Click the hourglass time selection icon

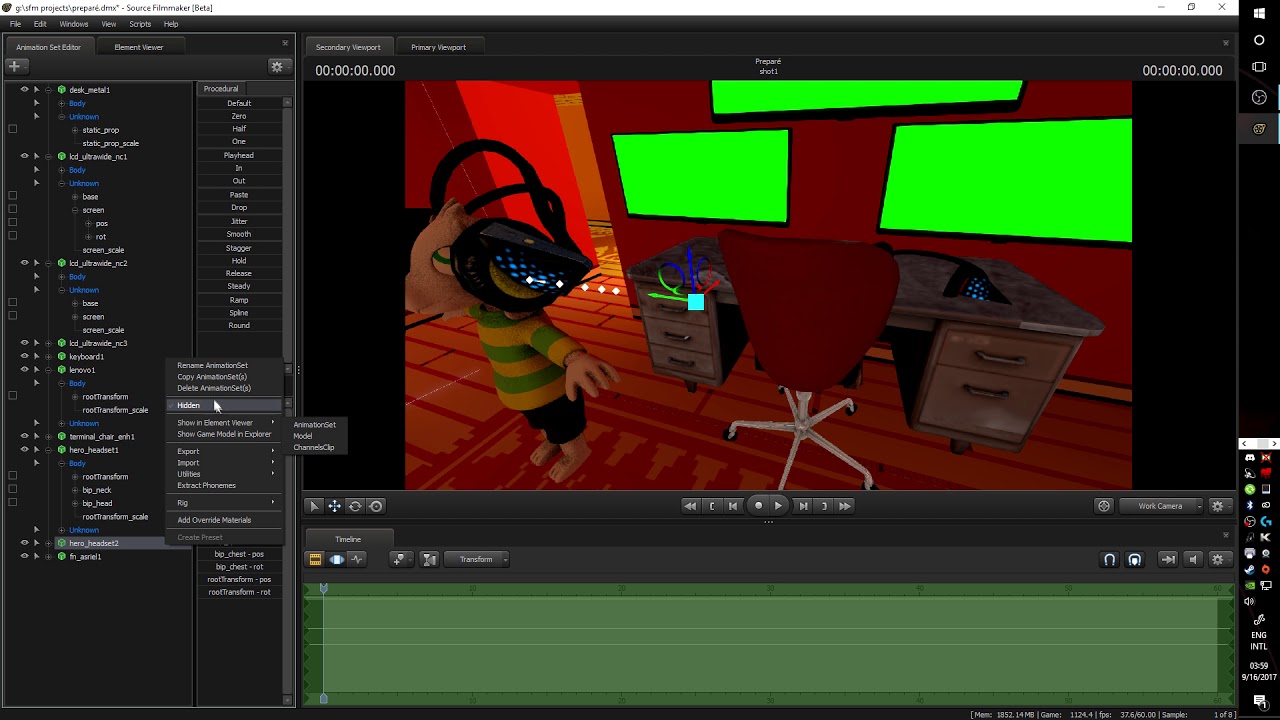(429, 559)
